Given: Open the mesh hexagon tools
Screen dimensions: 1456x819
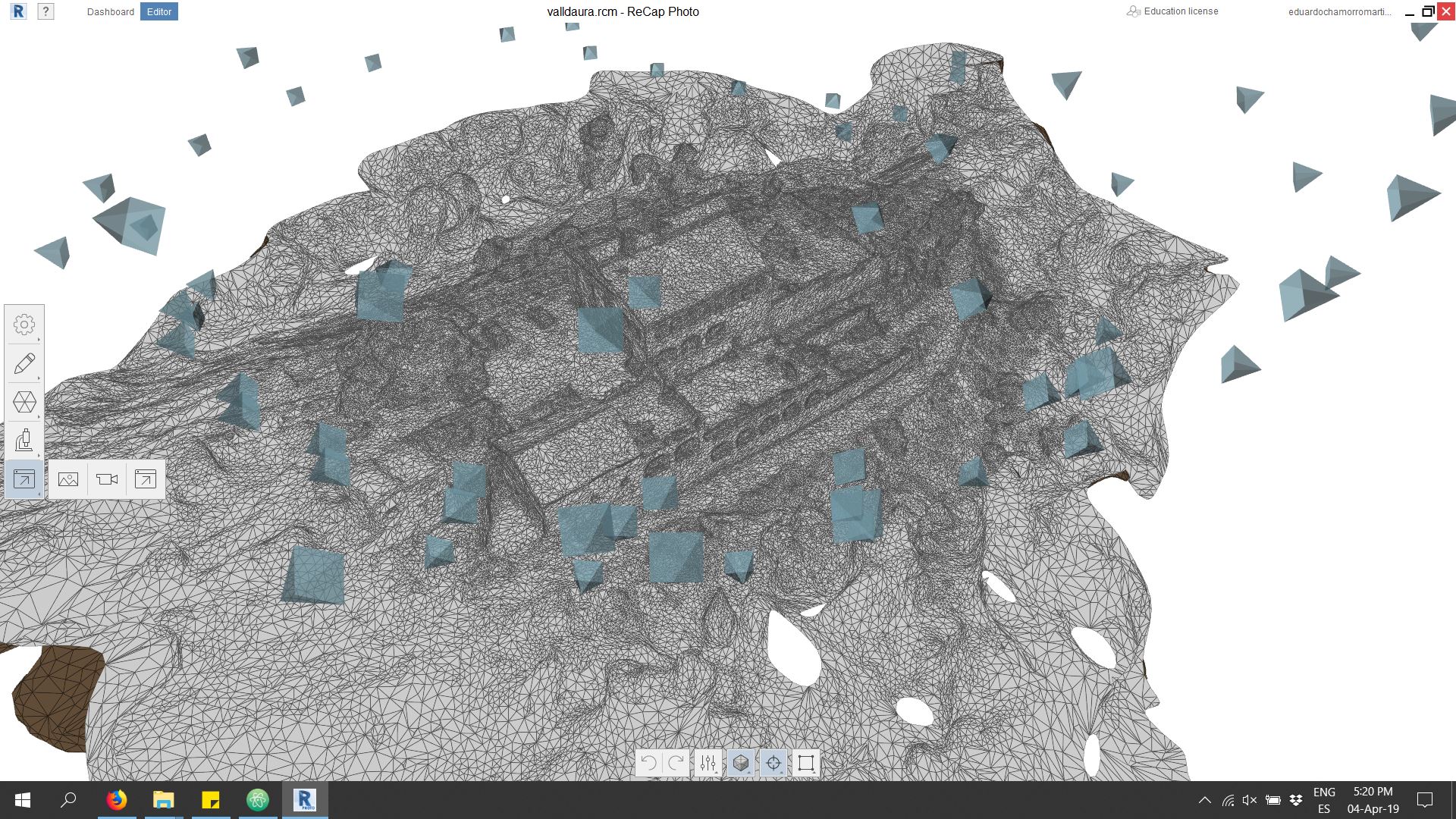Looking at the screenshot, I should [x=24, y=402].
